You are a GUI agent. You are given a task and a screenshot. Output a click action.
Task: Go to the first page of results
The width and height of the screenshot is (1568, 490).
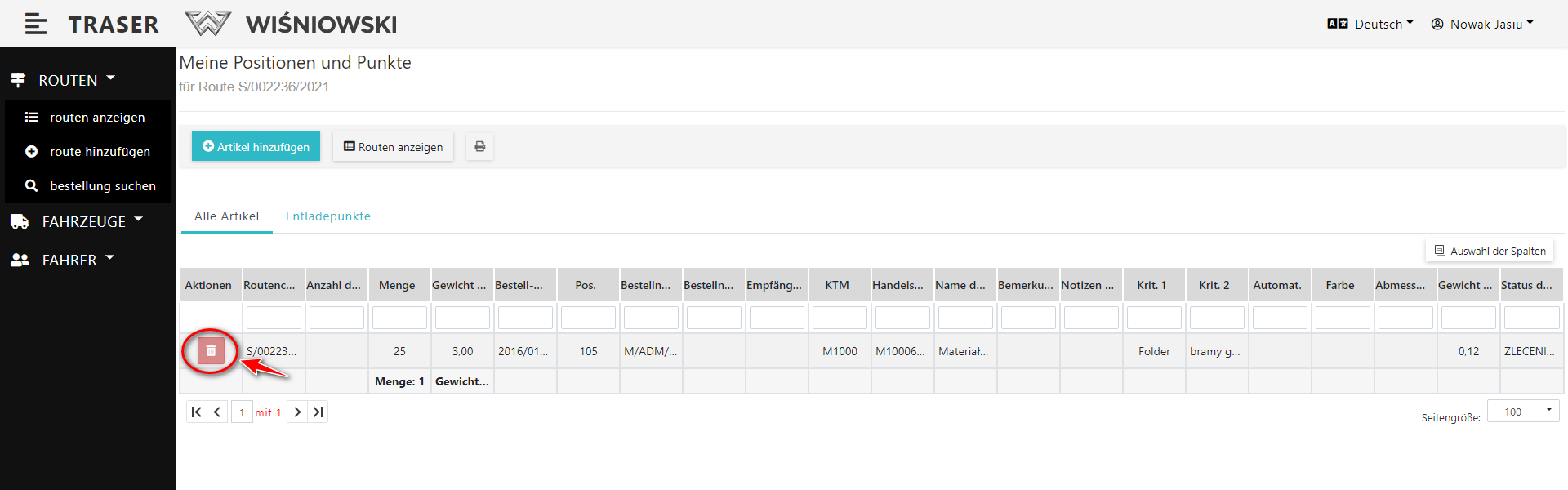pyautogui.click(x=196, y=412)
